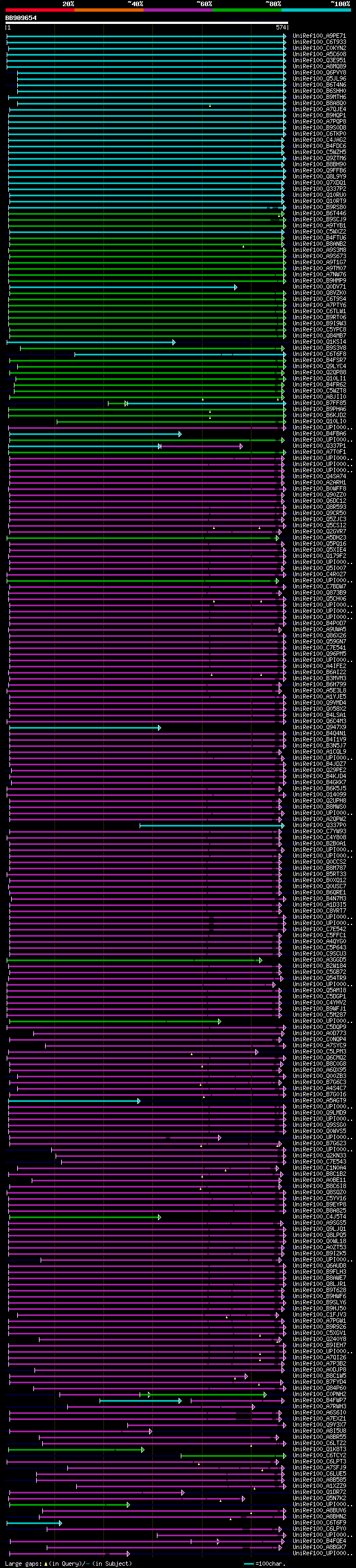Screen dimensions: 356x1568
Task: Select label UniRef100_B6T446
Action: tap(319, 213)
